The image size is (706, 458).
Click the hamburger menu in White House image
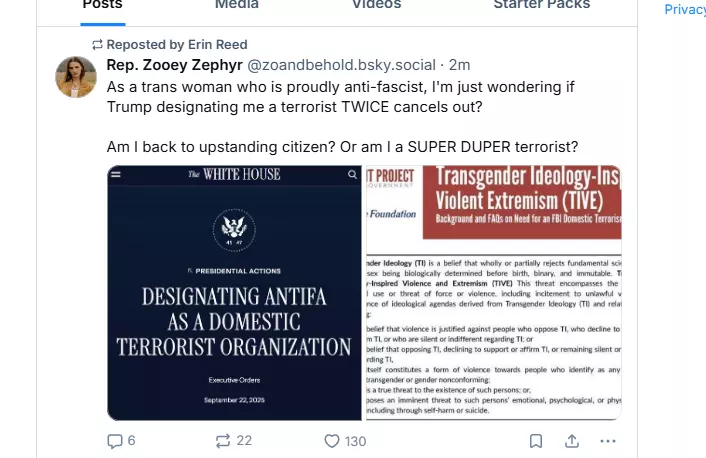click(x=116, y=174)
